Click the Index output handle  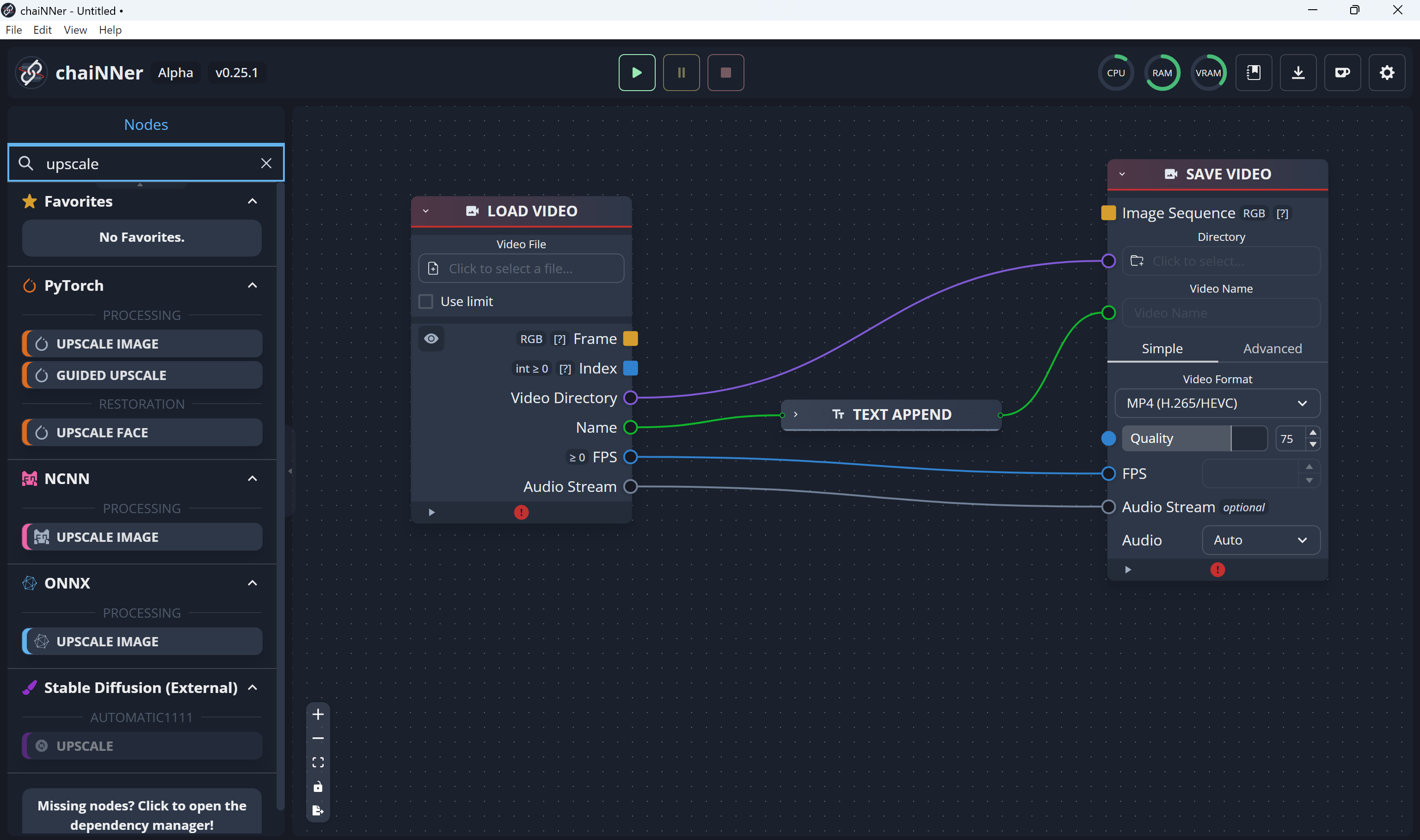(631, 368)
